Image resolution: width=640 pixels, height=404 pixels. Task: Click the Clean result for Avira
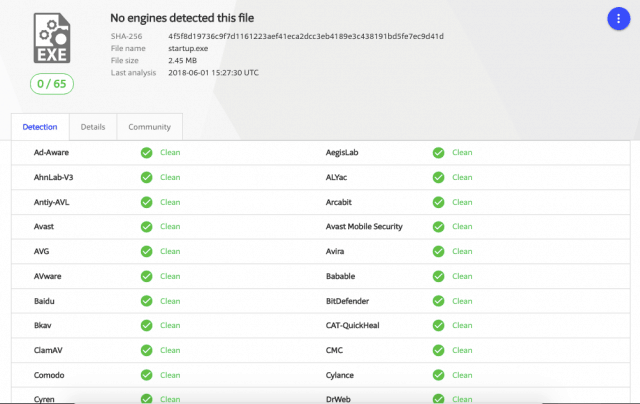(x=462, y=251)
